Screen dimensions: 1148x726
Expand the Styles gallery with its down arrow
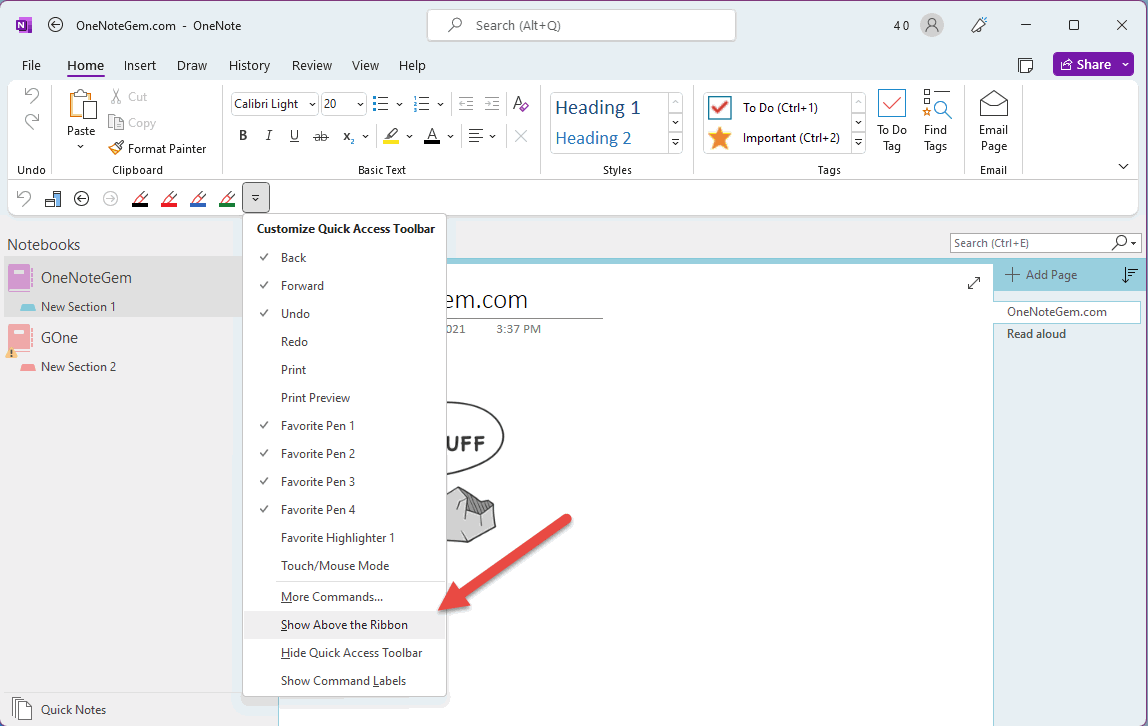pos(675,142)
